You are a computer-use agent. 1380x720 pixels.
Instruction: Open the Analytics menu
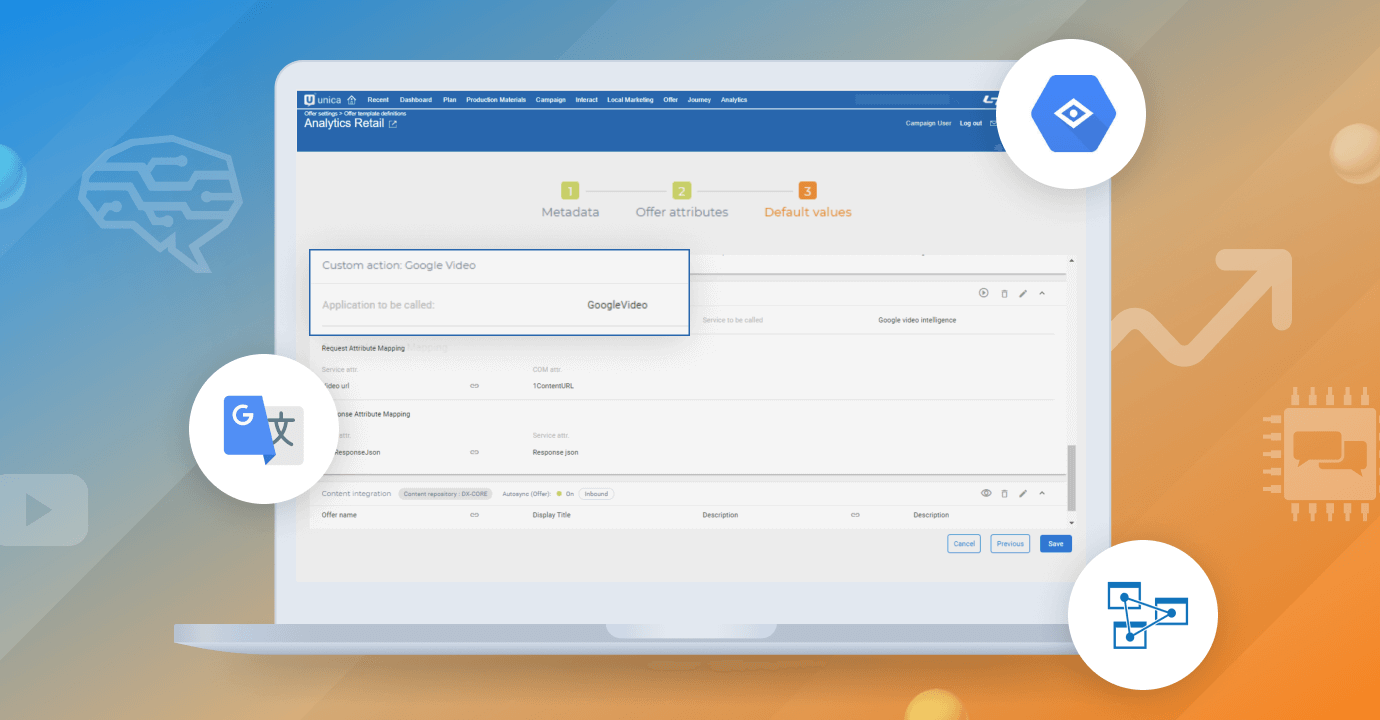(x=734, y=100)
